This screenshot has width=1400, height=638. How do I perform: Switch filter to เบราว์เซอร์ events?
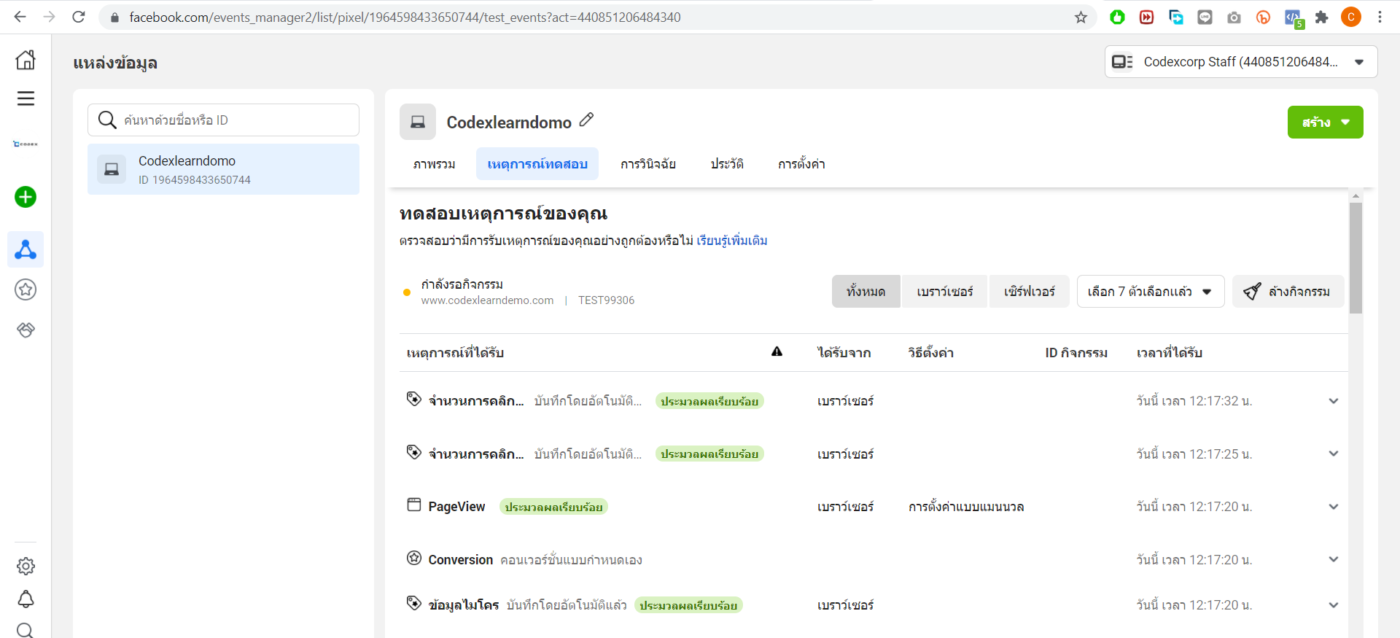click(944, 292)
